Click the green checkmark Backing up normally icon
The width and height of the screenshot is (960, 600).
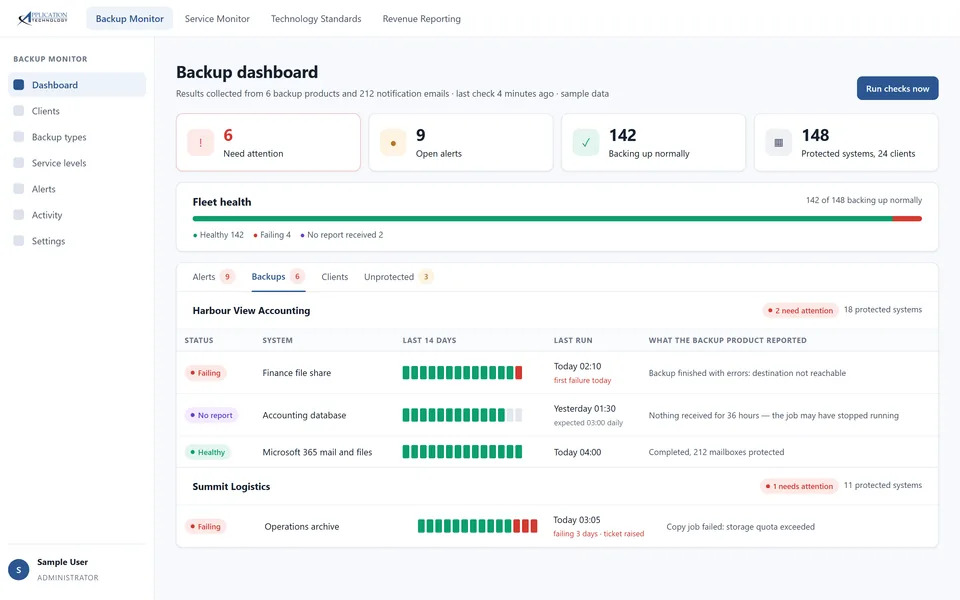click(x=586, y=143)
